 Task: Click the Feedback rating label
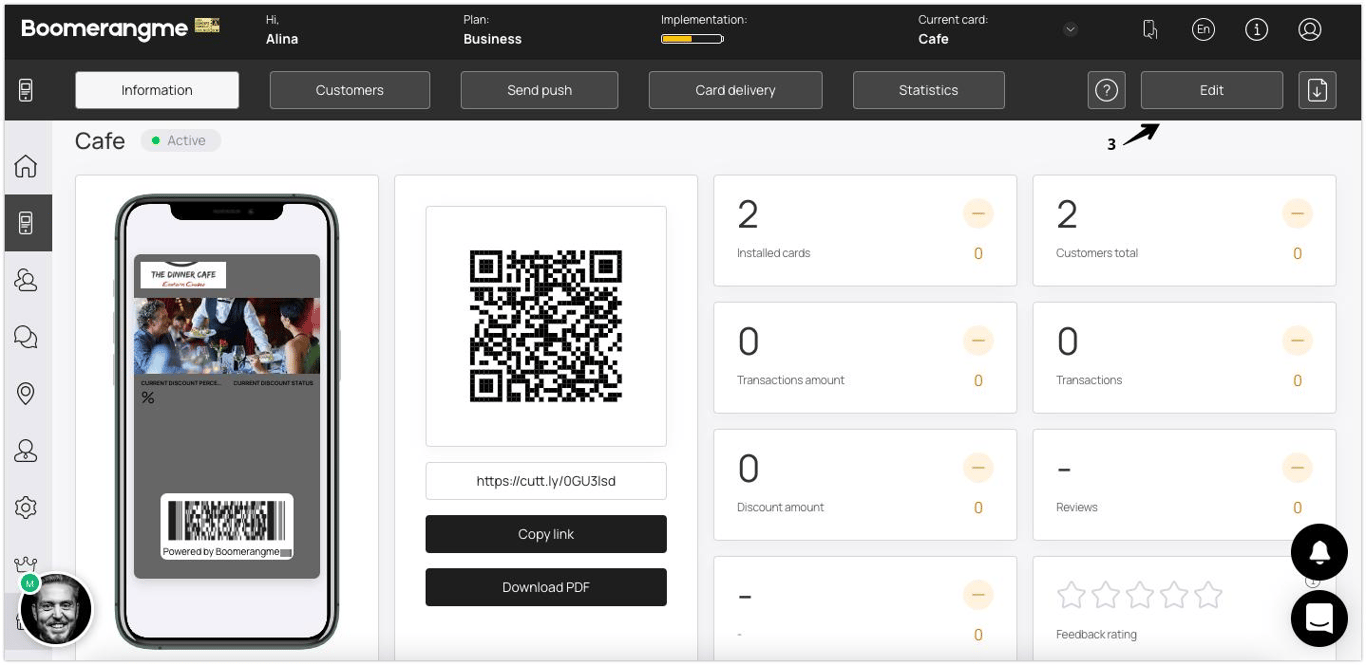point(1096,634)
